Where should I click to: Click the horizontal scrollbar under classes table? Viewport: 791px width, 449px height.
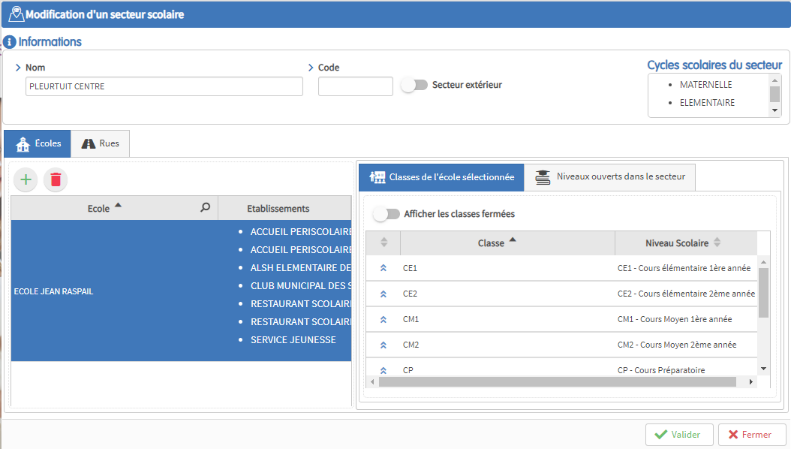click(x=558, y=381)
